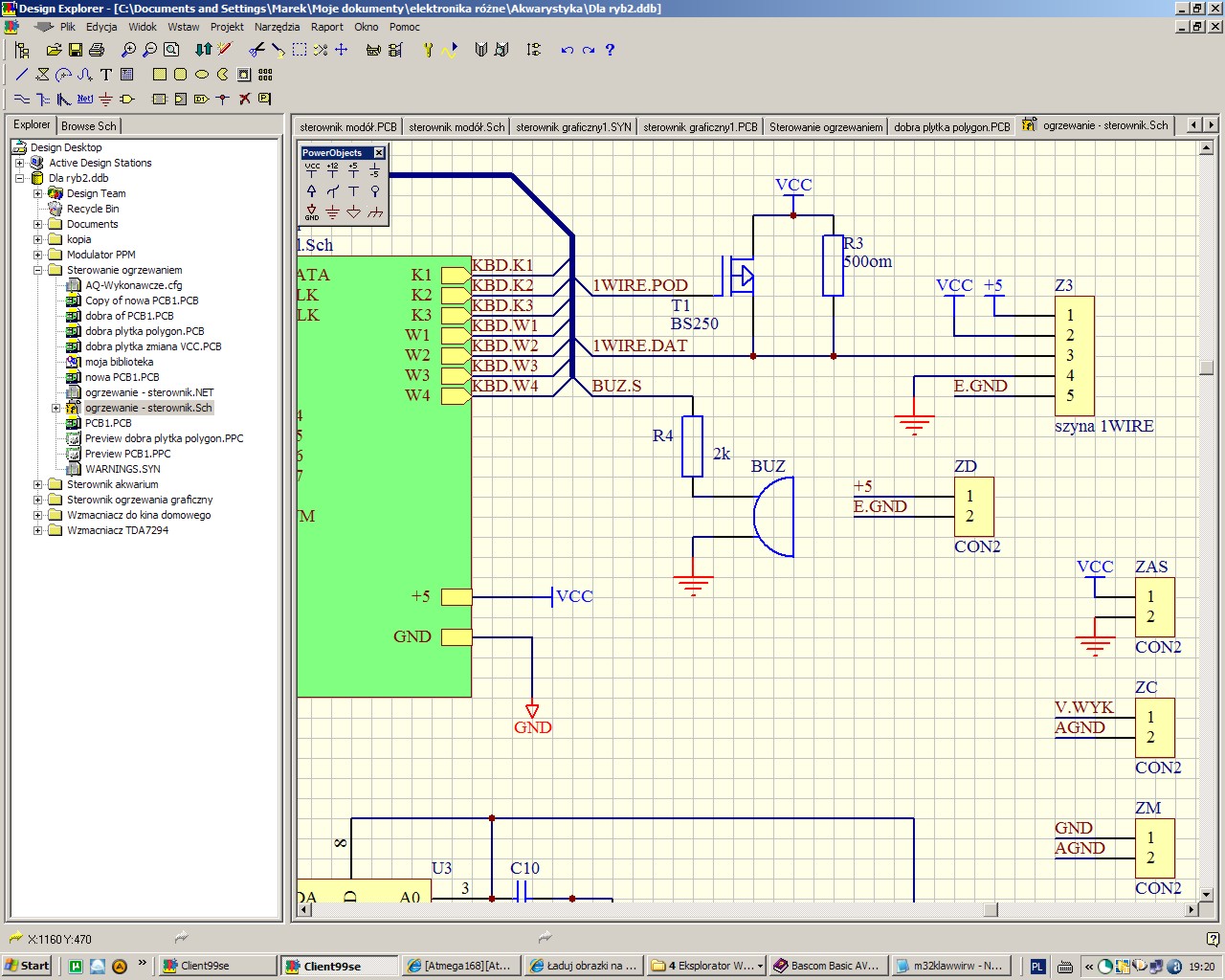Click the GND symbol in PowerObjects palette

click(x=312, y=212)
